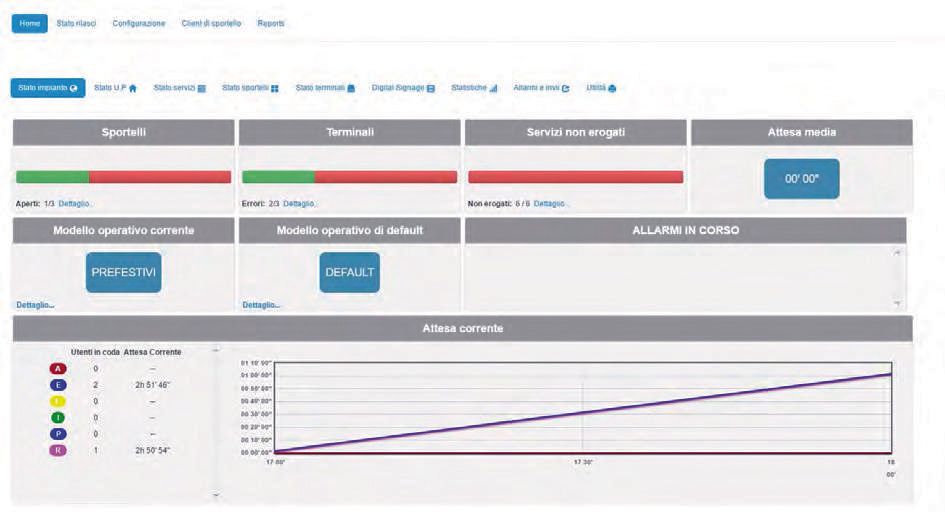Viewport: 945px width, 518px height.
Task: Open the Statistiche tab
Action: 474,88
